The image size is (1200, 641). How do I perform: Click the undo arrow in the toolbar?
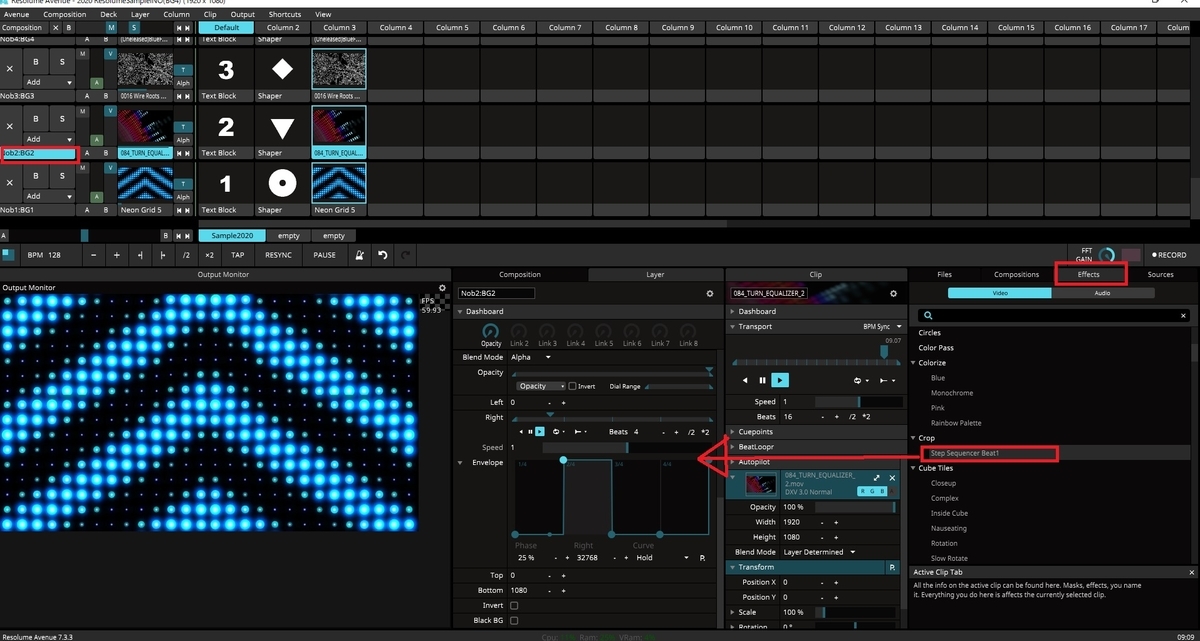pos(383,255)
